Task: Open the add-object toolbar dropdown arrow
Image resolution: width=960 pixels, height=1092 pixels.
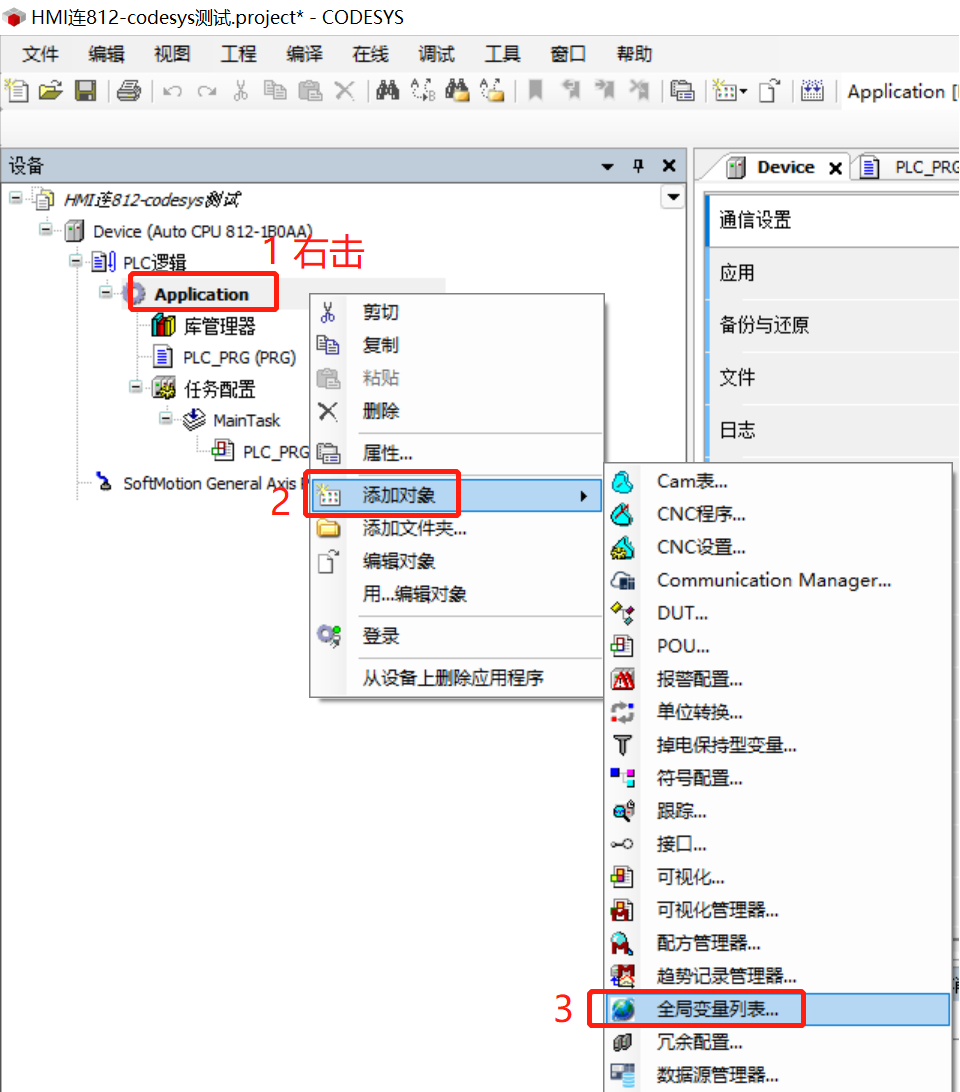Action: (x=743, y=91)
